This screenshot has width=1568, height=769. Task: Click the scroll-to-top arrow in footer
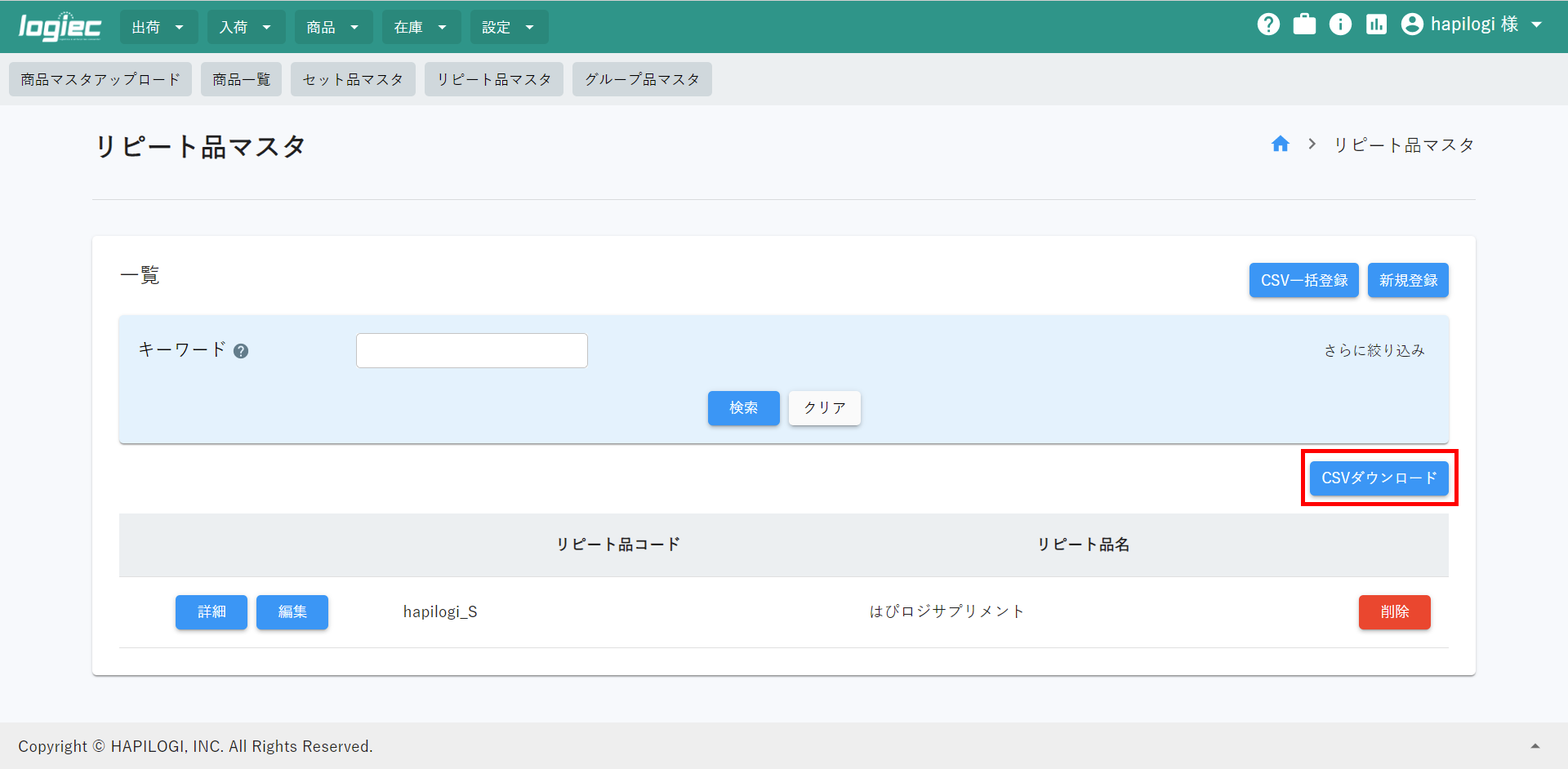pos(1535,746)
